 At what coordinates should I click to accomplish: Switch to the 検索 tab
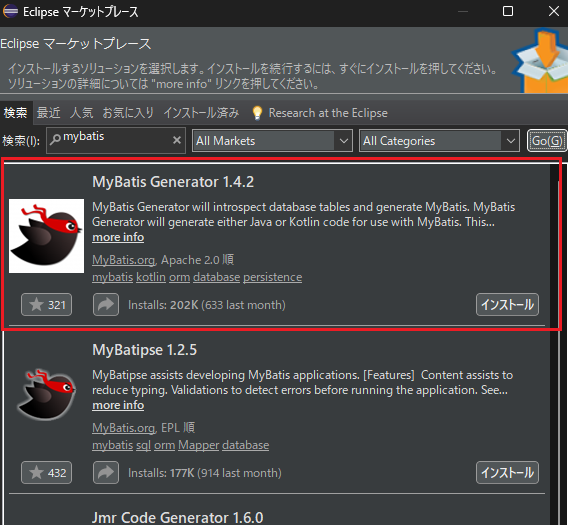pos(16,113)
